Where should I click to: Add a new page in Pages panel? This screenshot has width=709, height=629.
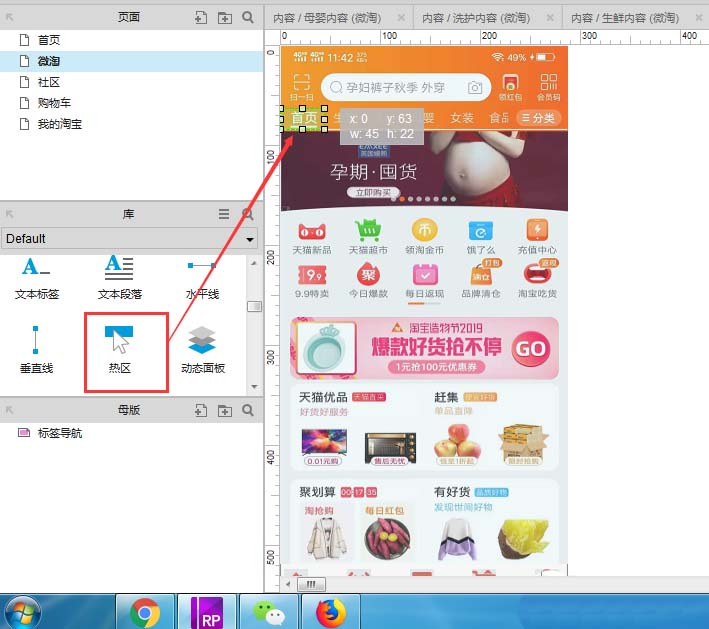pos(201,18)
